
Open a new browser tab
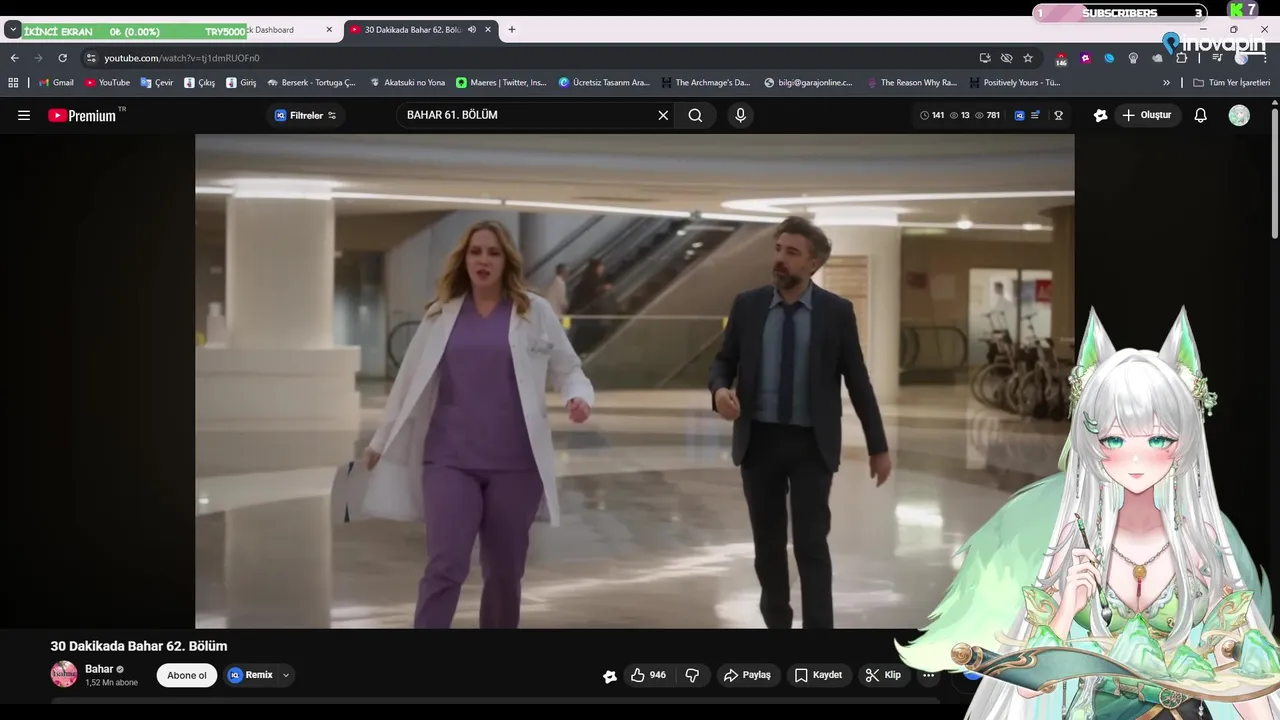tap(512, 30)
